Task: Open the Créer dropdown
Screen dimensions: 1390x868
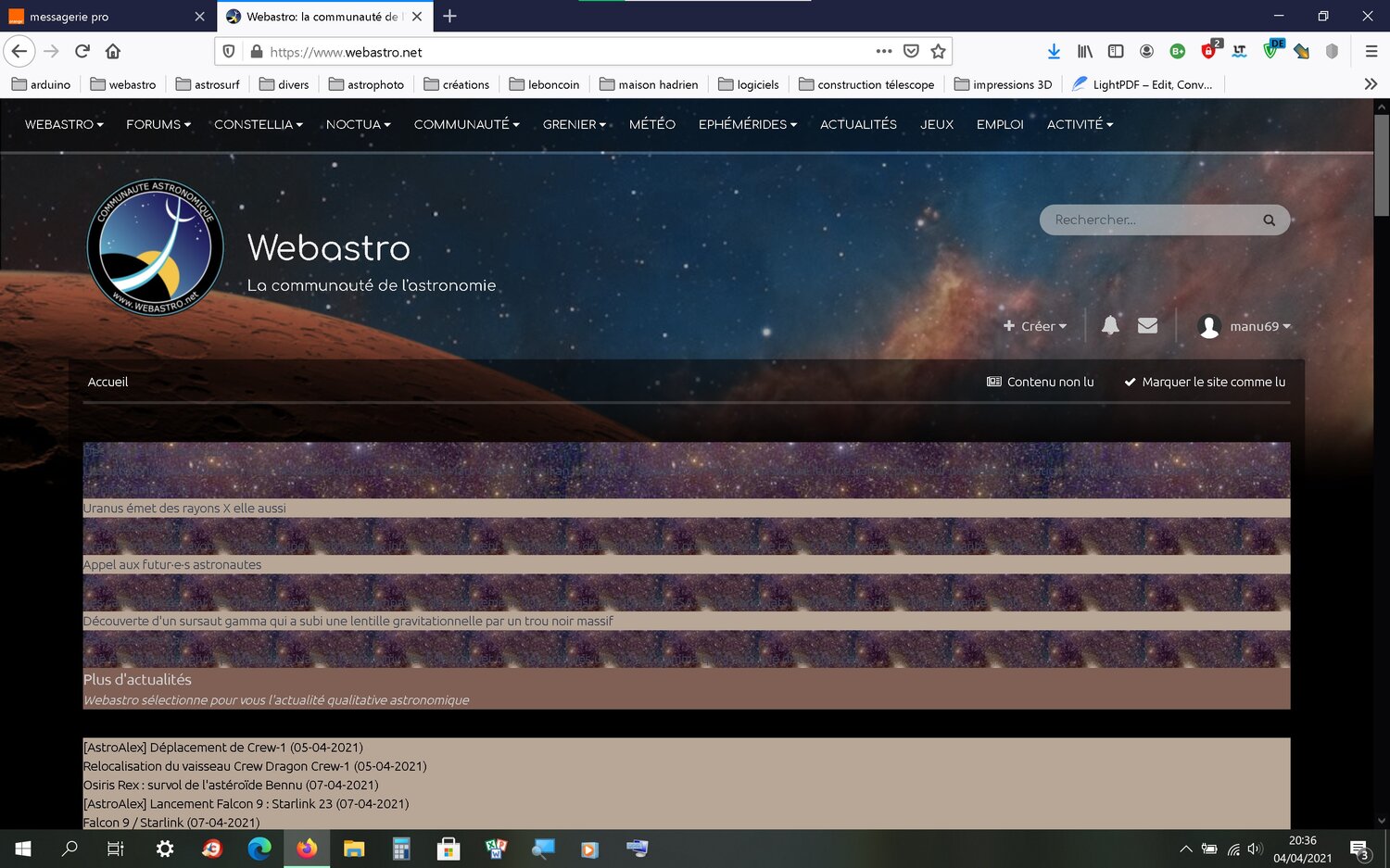Action: coord(1035,326)
